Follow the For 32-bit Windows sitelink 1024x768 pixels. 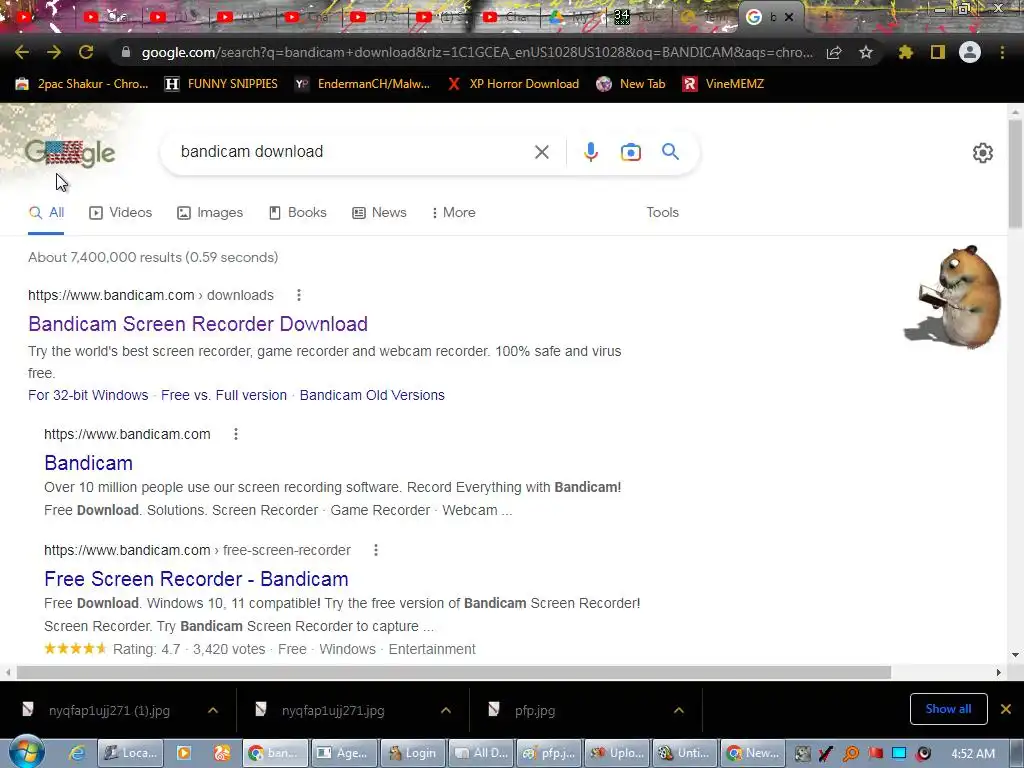88,395
